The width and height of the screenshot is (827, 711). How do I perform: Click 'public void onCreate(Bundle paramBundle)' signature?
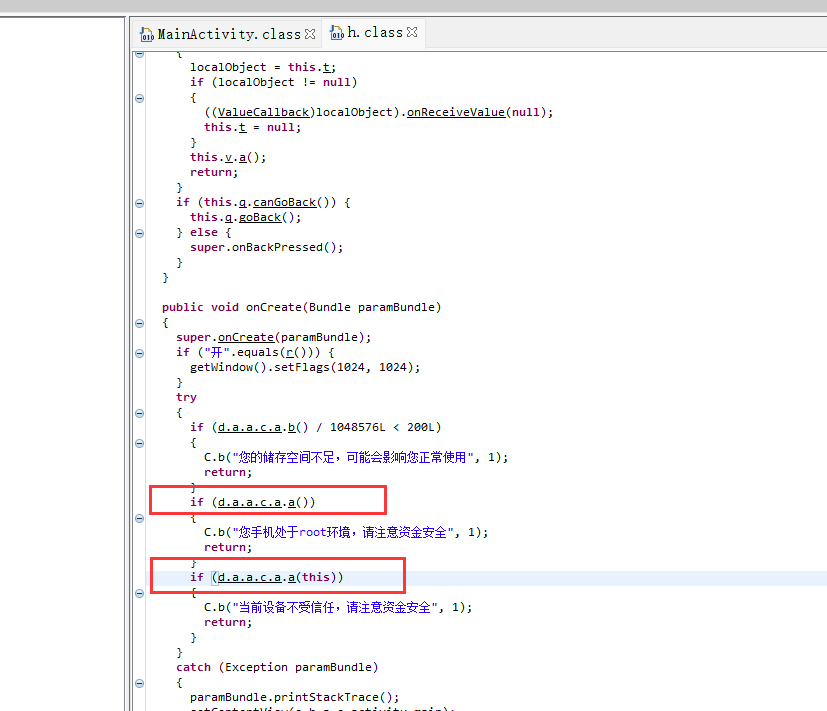coord(301,307)
